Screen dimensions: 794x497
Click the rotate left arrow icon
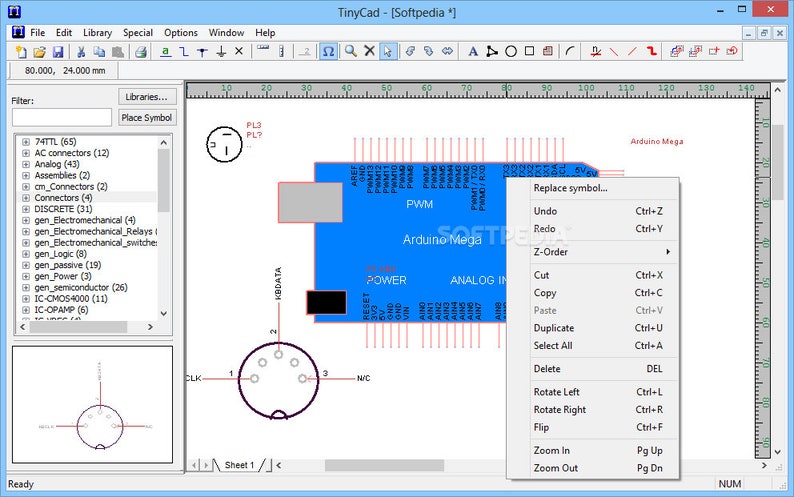point(411,51)
